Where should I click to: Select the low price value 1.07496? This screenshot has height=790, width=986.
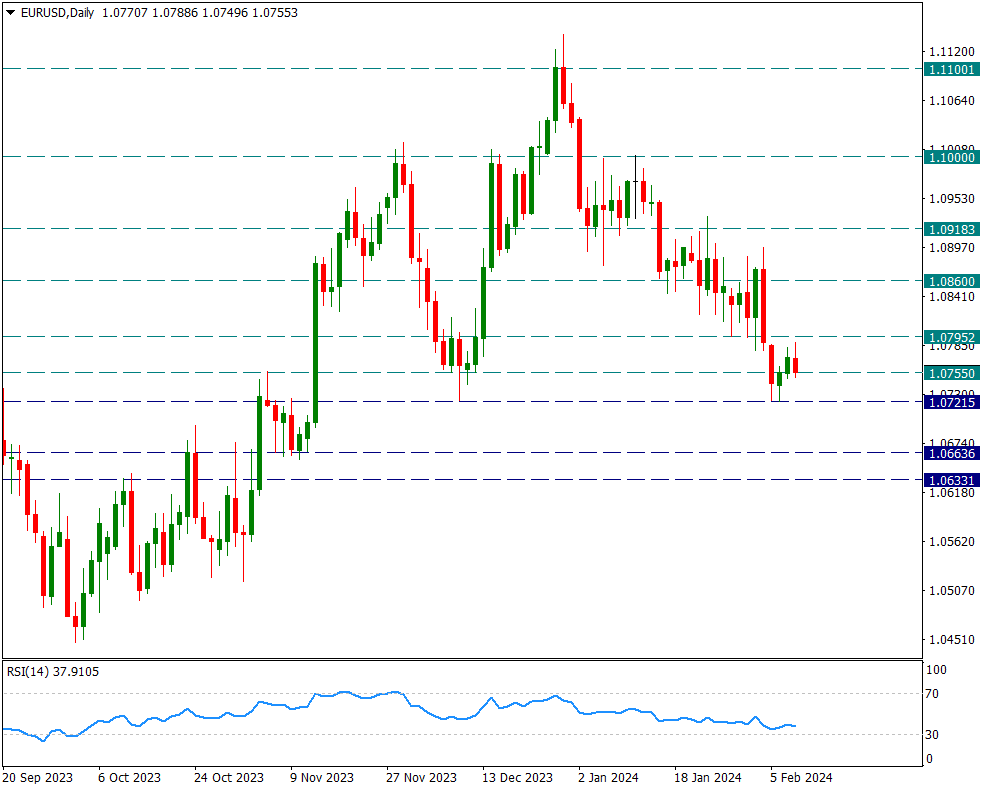click(x=224, y=13)
